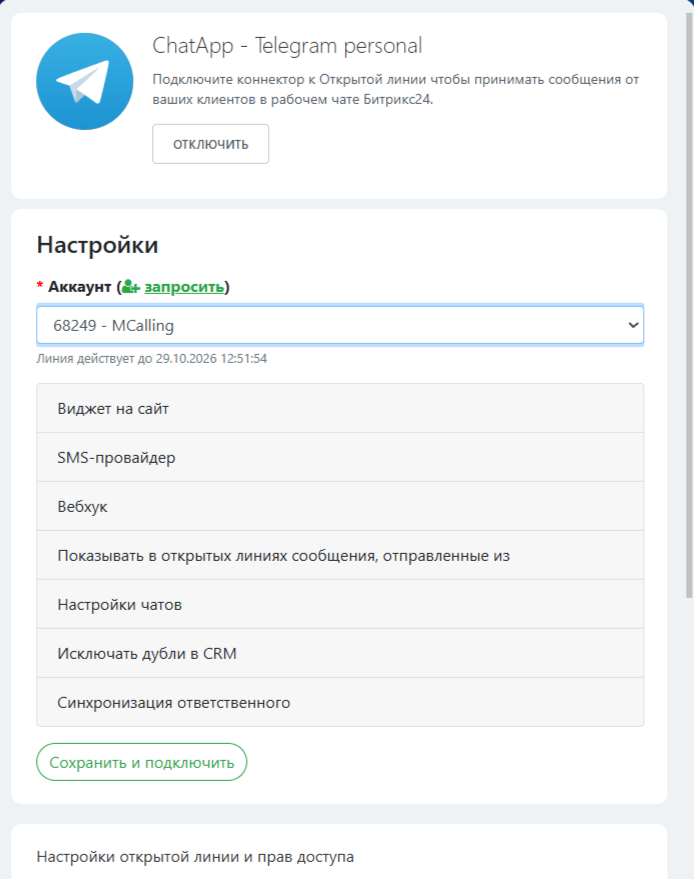Open the Настройки чатов section

340,604
